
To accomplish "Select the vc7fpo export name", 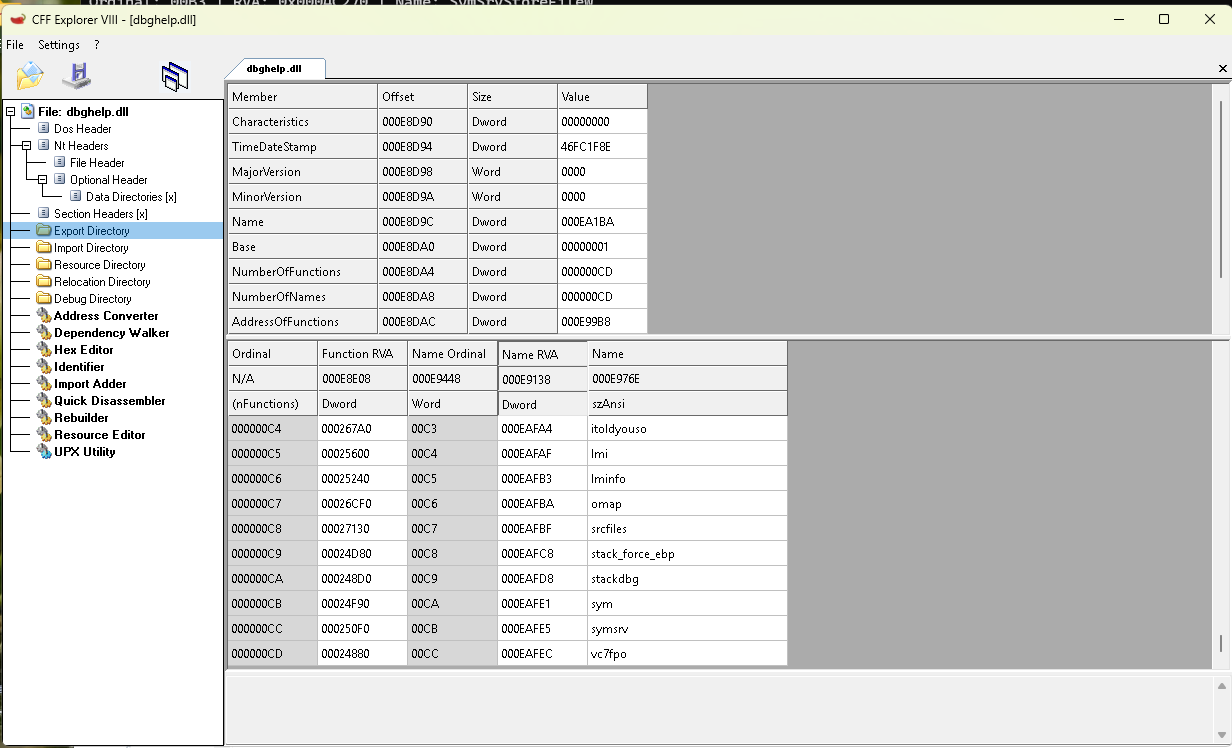I will point(687,653).
